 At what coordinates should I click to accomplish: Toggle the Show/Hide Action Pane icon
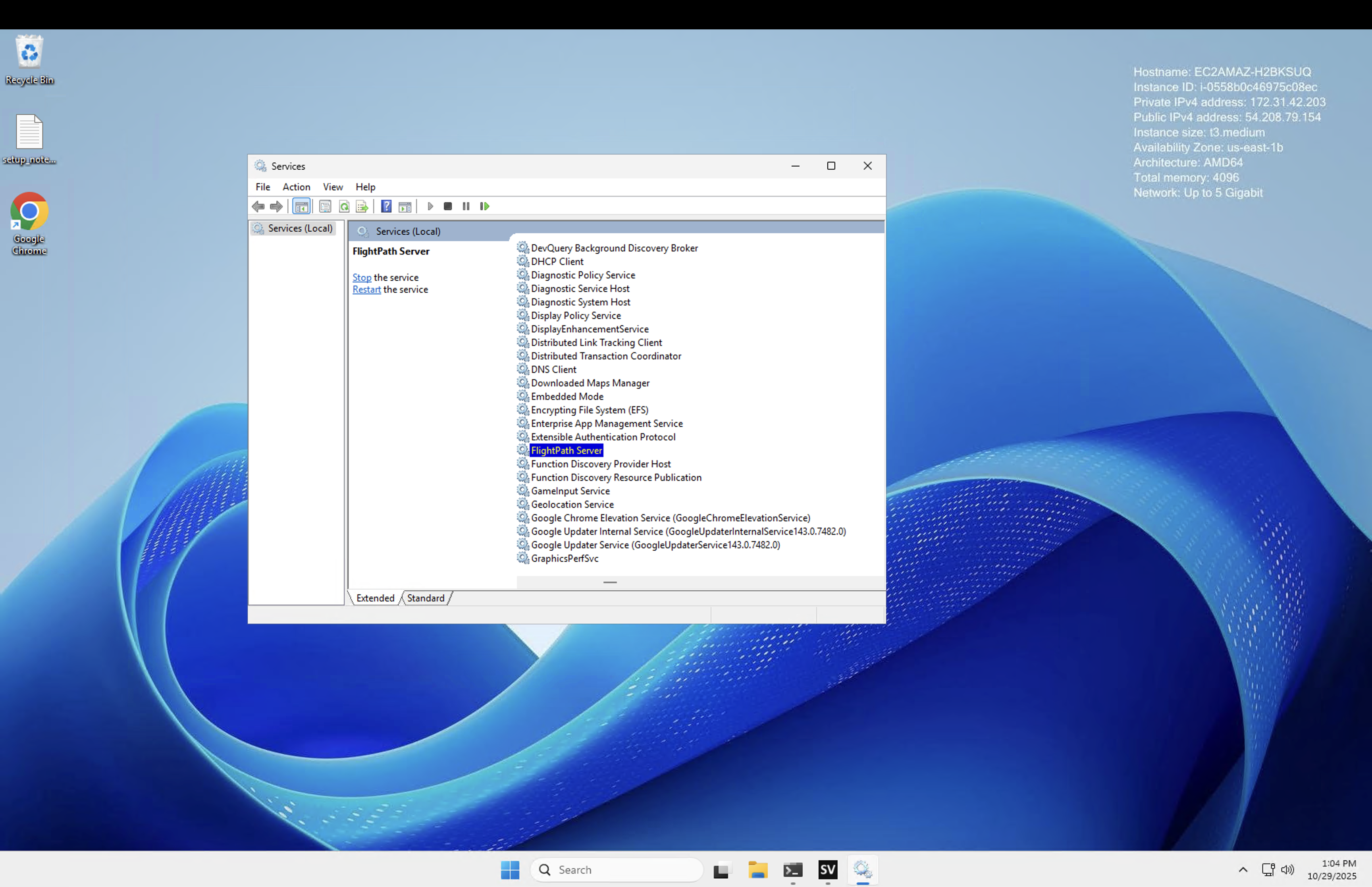pos(405,206)
